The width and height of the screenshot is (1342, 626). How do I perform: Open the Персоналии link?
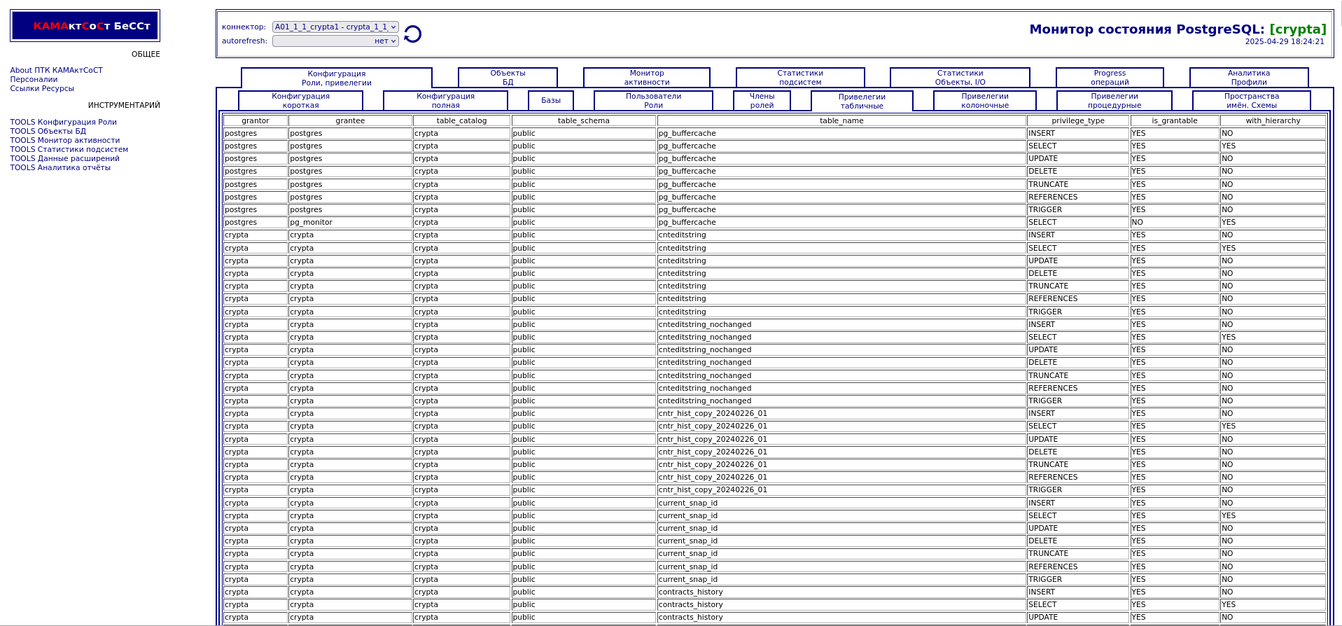click(34, 79)
